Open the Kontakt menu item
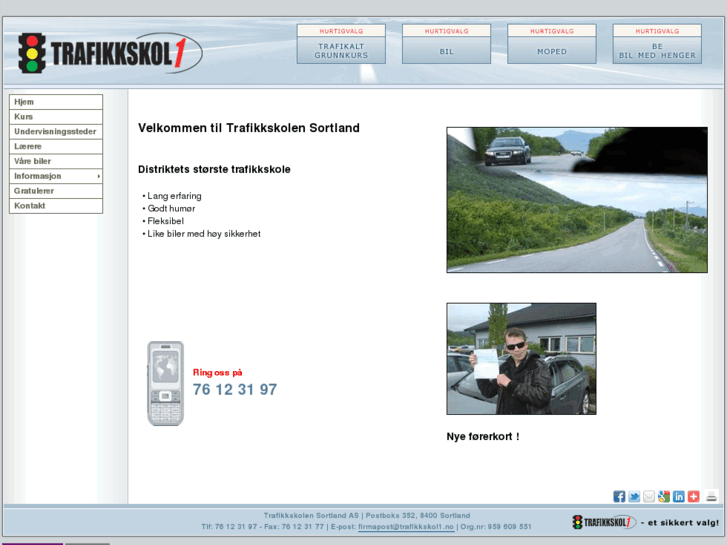Image resolution: width=727 pixels, height=545 pixels. pos(56,206)
